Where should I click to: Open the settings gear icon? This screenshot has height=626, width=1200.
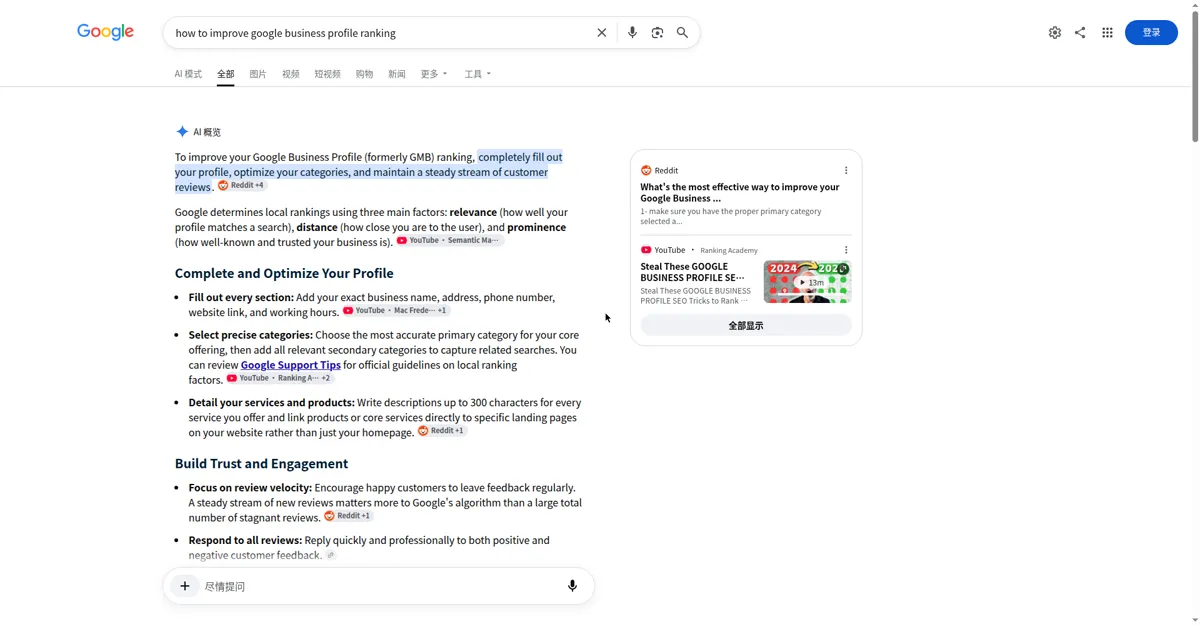point(1055,33)
